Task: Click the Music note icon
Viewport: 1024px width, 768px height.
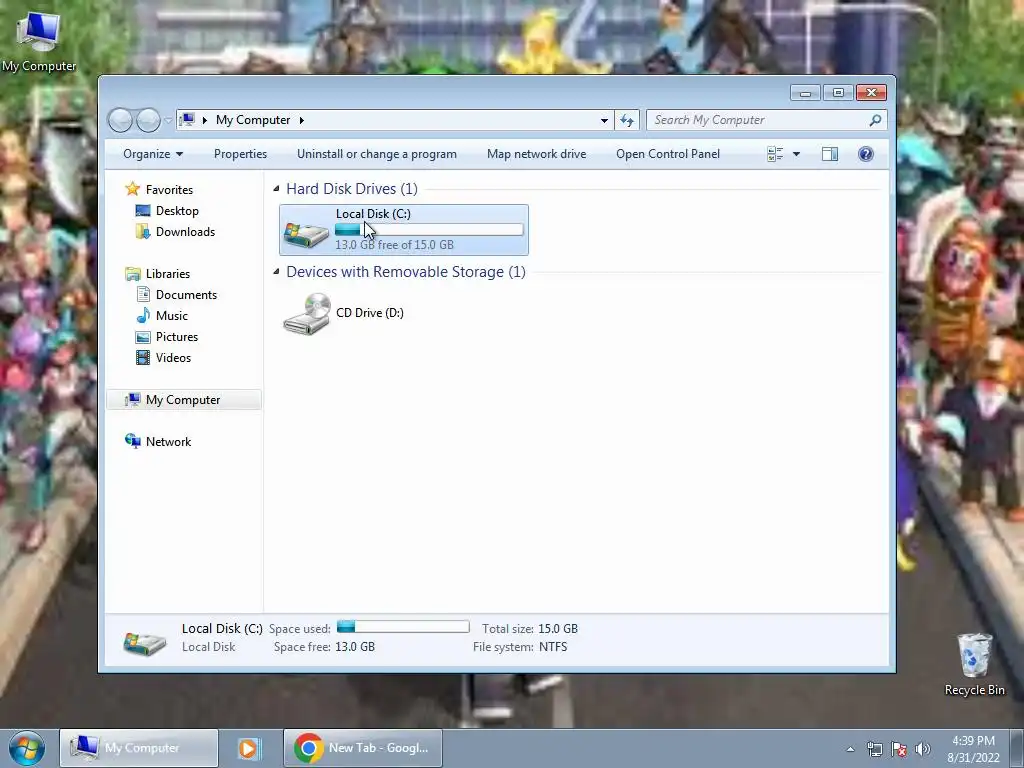Action: [x=143, y=316]
